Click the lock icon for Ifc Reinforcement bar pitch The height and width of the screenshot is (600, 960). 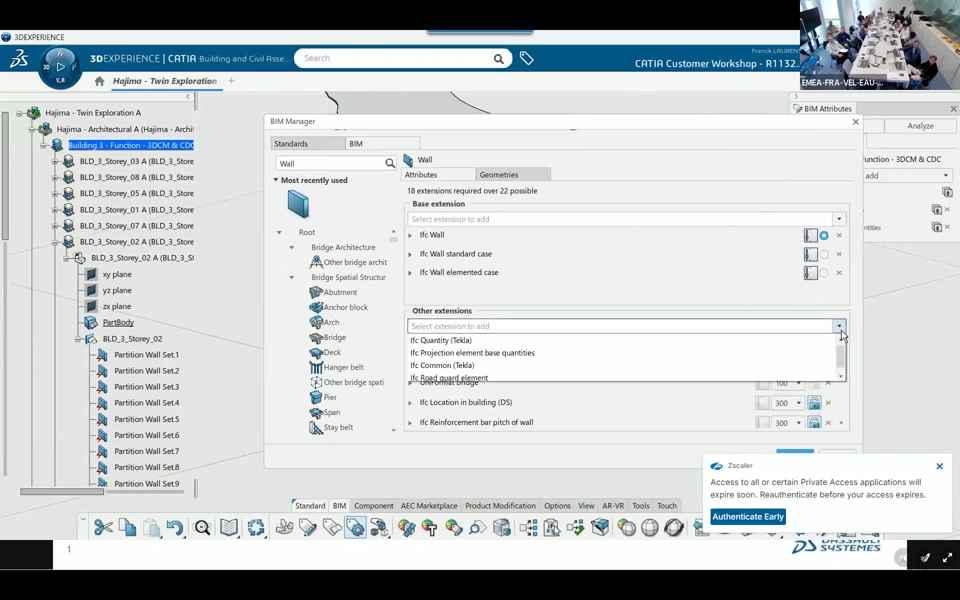[814, 422]
